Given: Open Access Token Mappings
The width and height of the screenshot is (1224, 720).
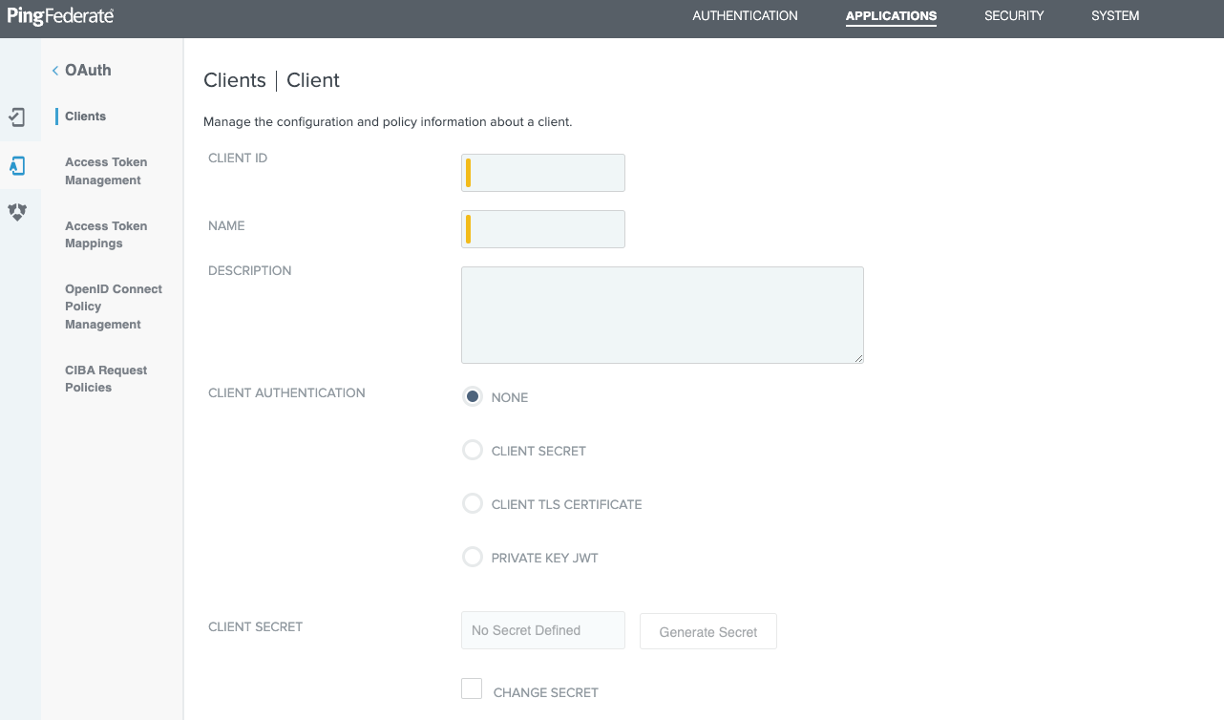Looking at the screenshot, I should 105,234.
